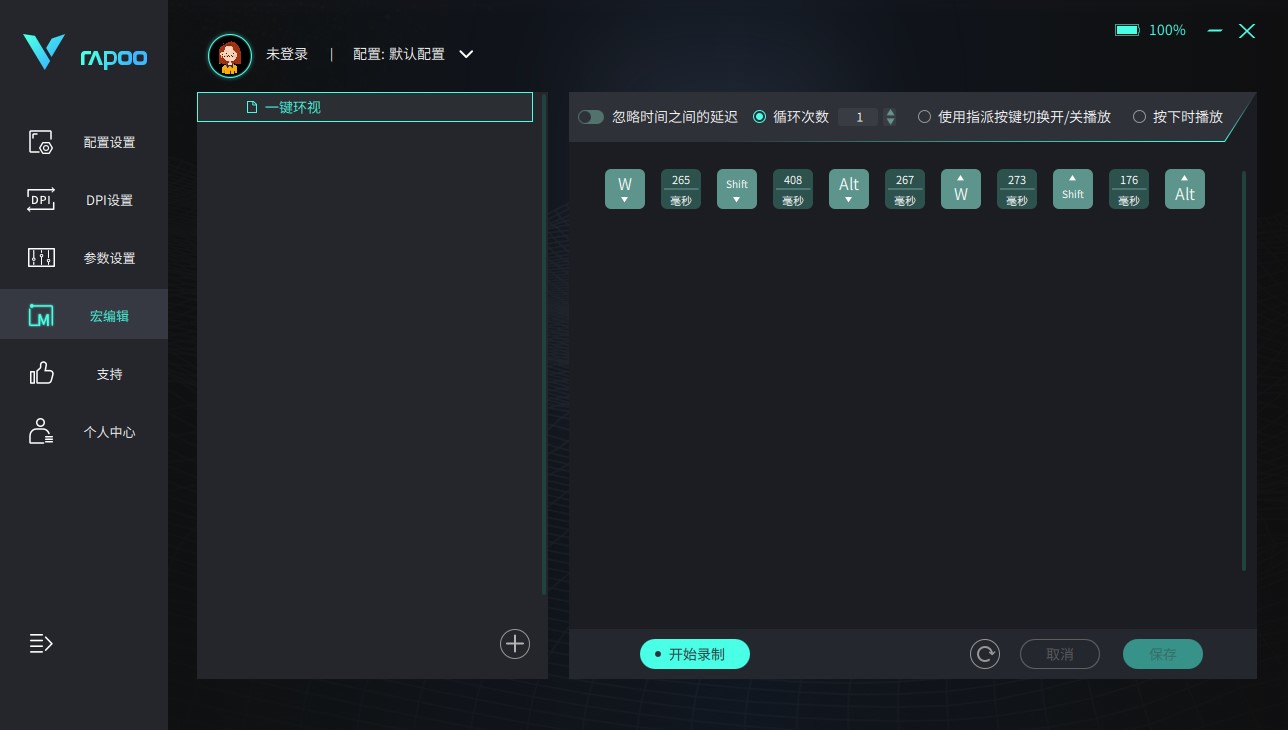
Task: Click the macro list scrollbar
Action: [x=544, y=344]
